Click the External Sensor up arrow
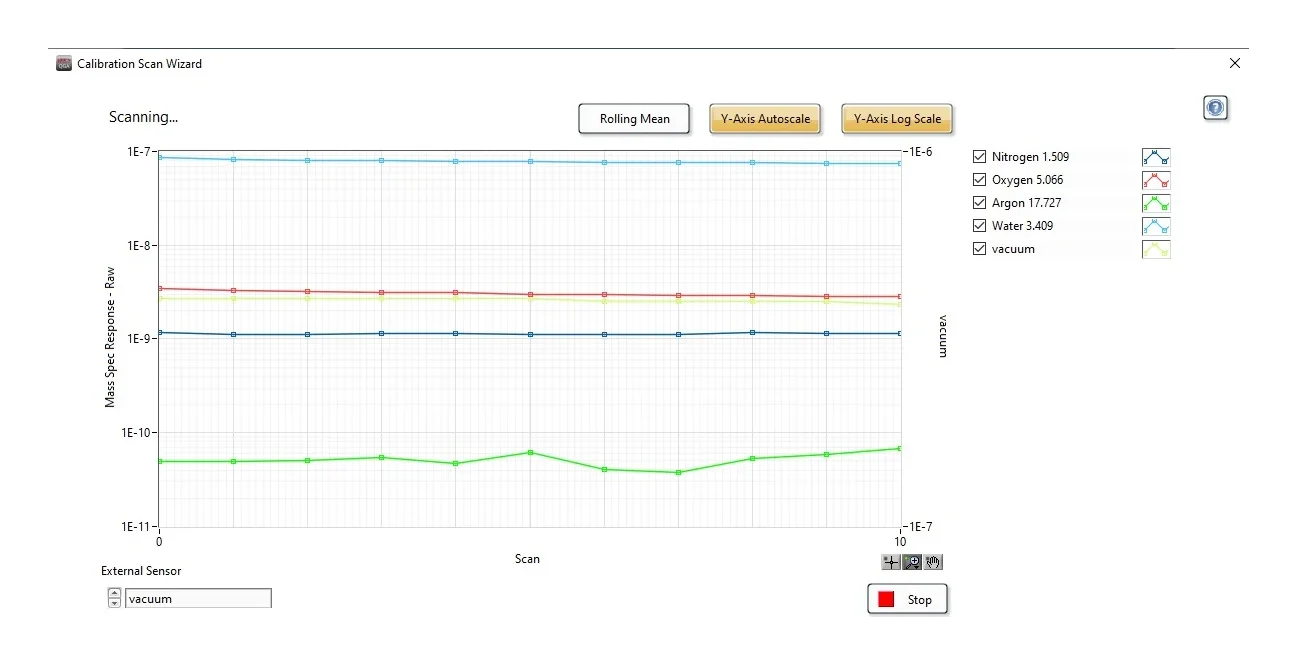The image size is (1297, 662). (114, 593)
